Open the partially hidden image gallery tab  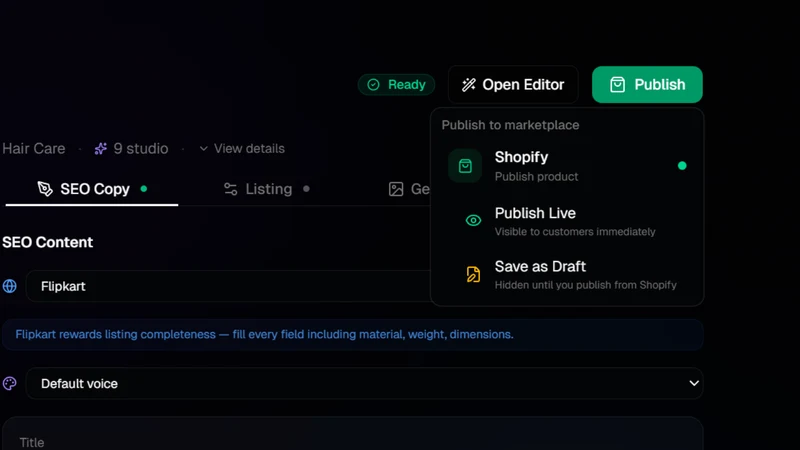[409, 189]
